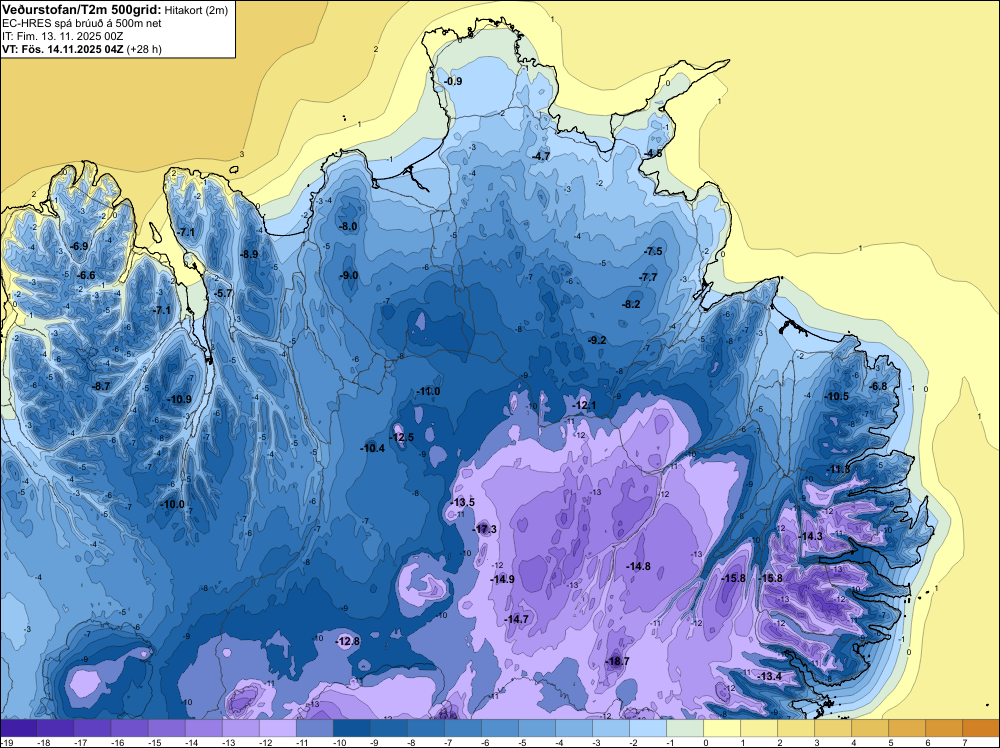Click the "IT: Fim. 13. 11. 2025 00Z" line
Screen dimensions: 1000x748
point(61,36)
